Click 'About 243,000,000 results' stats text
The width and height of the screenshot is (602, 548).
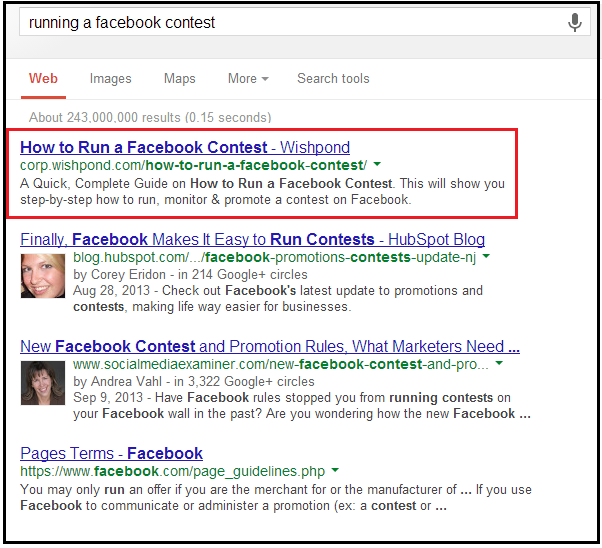pos(150,117)
